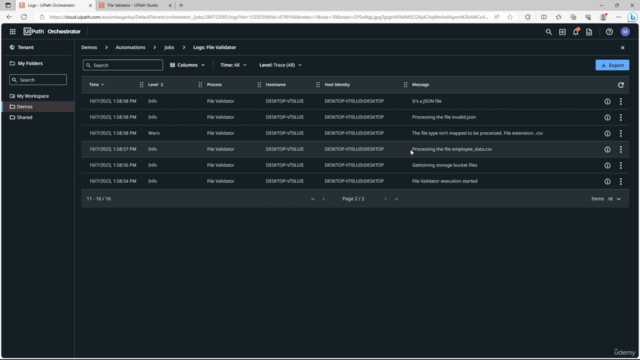This screenshot has height=360, width=640.
Task: Open Tenant in the sidebar
Action: 22,47
